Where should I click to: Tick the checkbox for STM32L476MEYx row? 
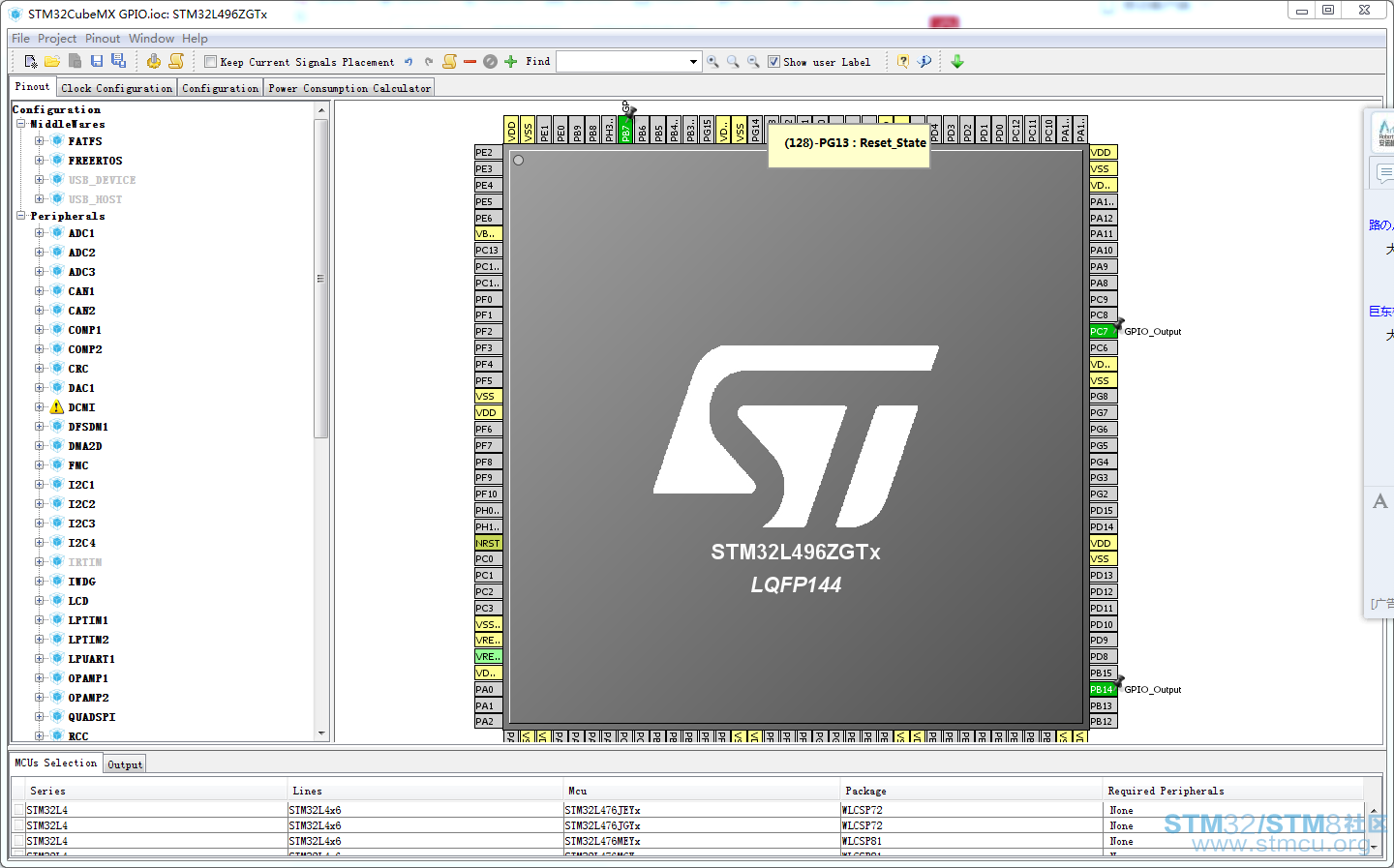tap(18, 841)
